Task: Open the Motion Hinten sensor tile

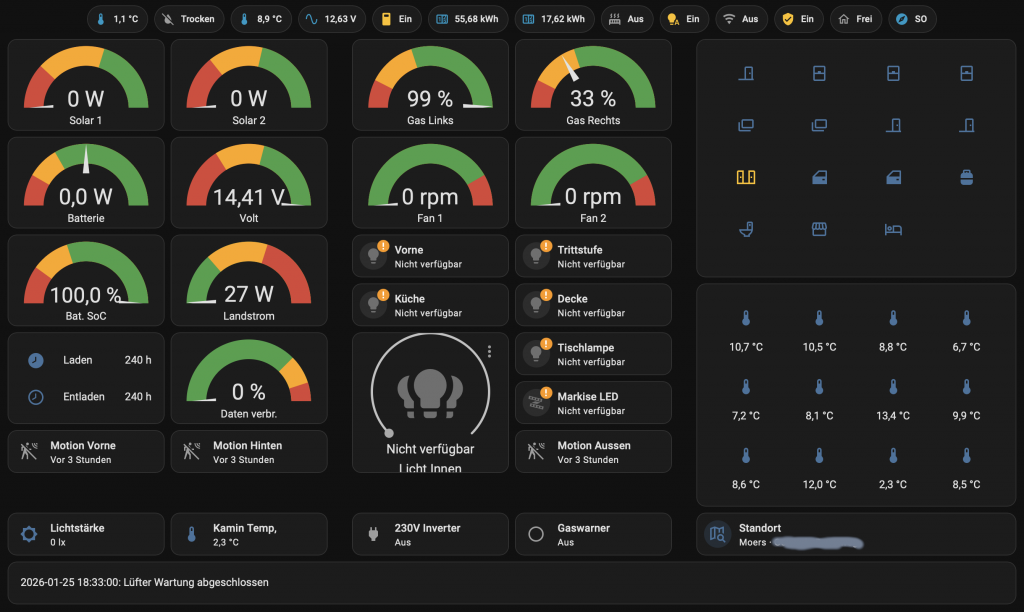Action: pyautogui.click(x=249, y=452)
